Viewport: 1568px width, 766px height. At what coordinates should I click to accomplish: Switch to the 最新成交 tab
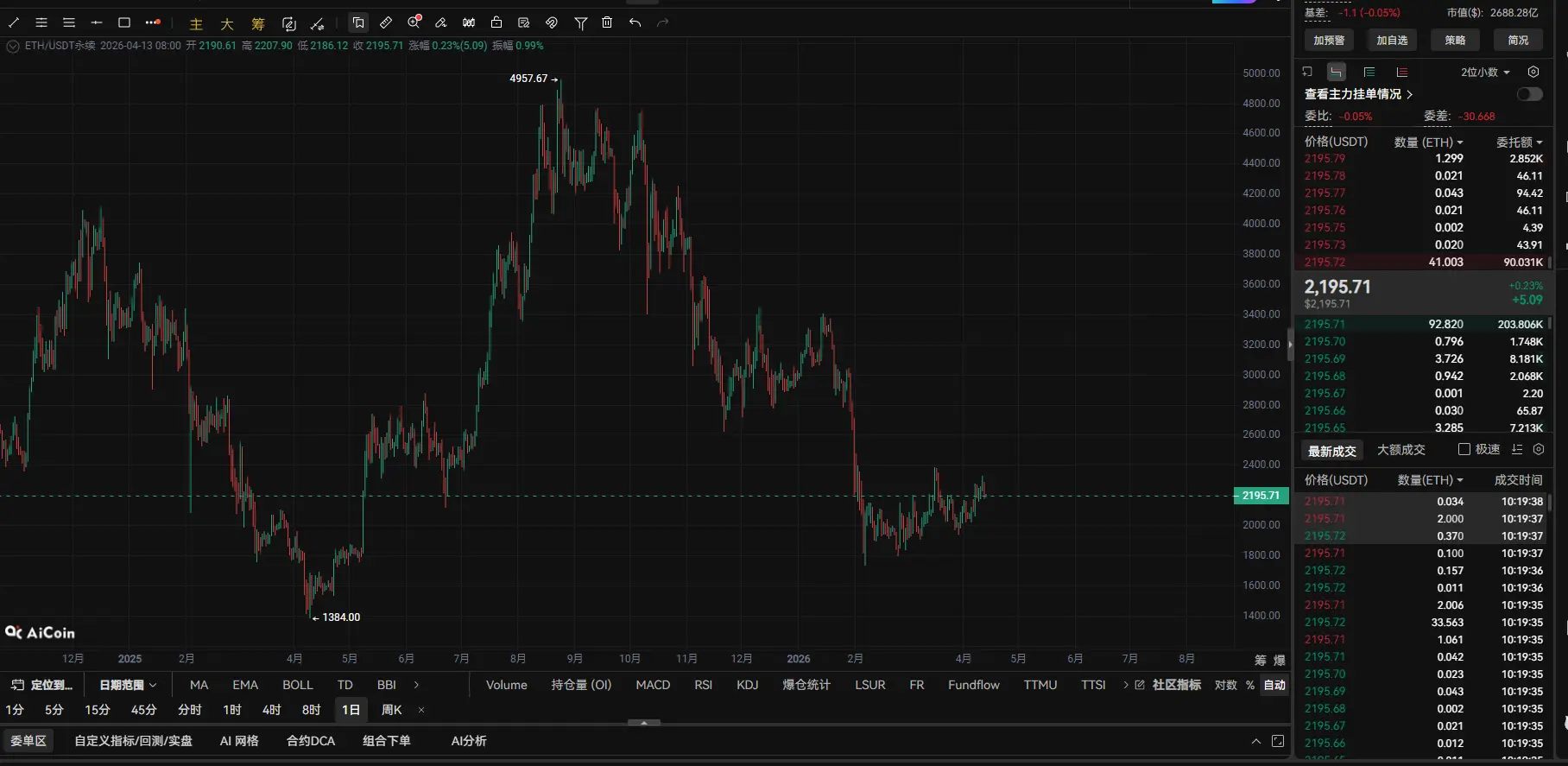[1331, 451]
